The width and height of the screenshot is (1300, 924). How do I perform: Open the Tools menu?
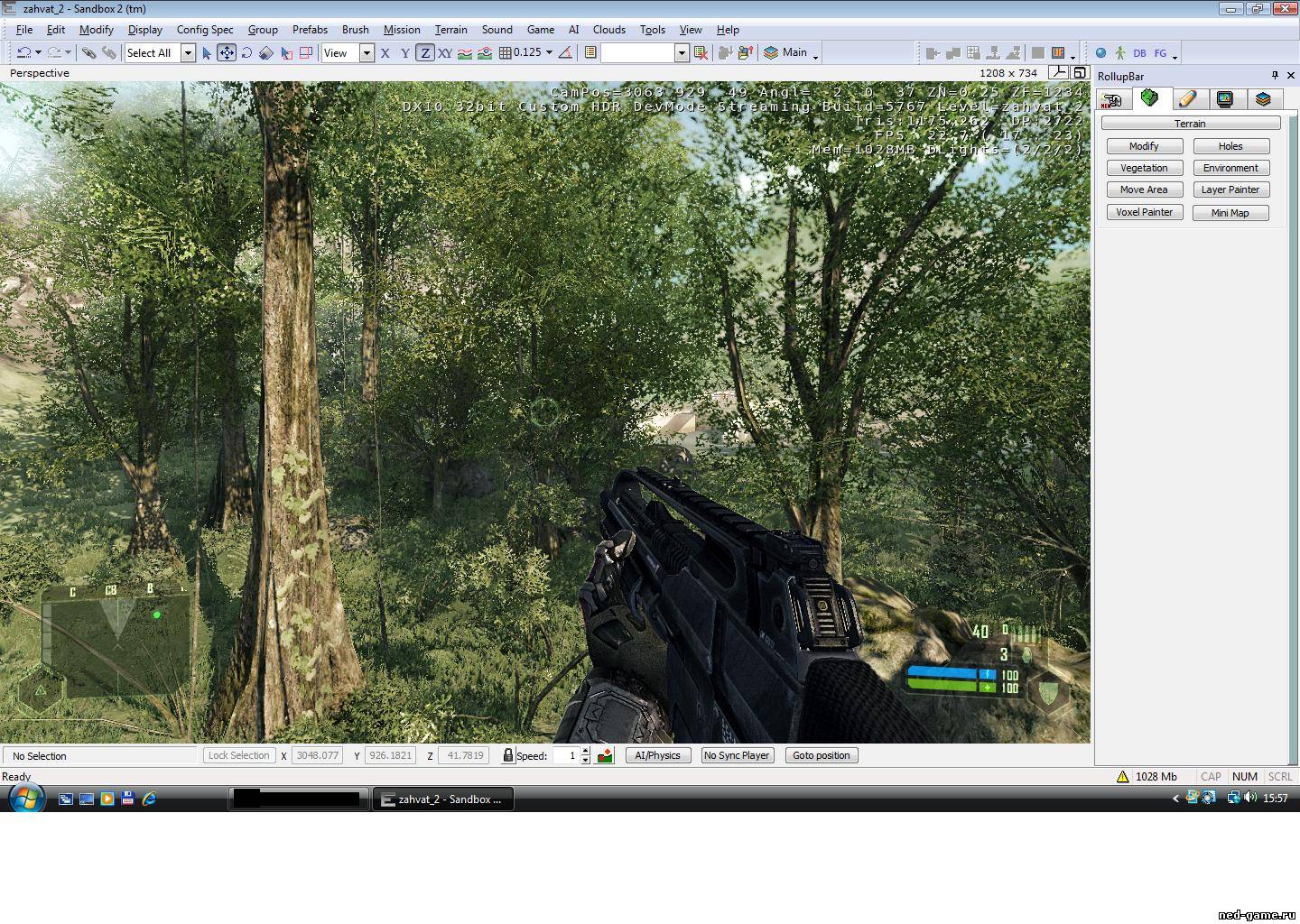[x=652, y=29]
